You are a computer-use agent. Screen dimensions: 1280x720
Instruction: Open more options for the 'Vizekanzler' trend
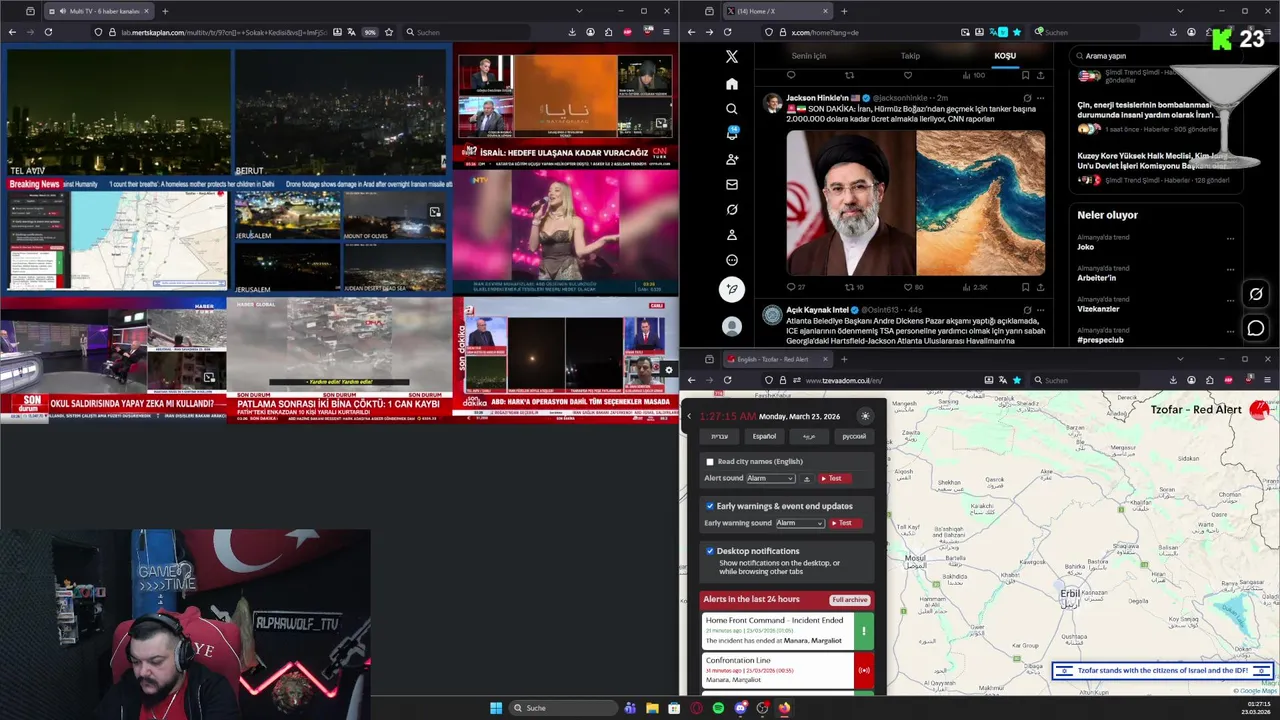point(1230,301)
